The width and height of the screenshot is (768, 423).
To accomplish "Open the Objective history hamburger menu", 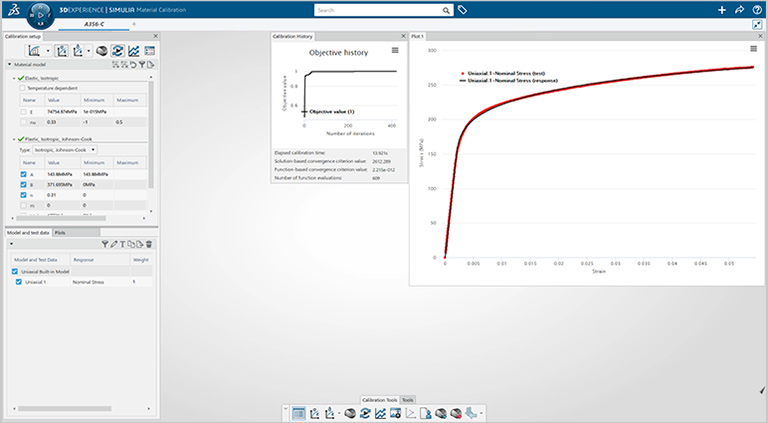I will (x=395, y=50).
